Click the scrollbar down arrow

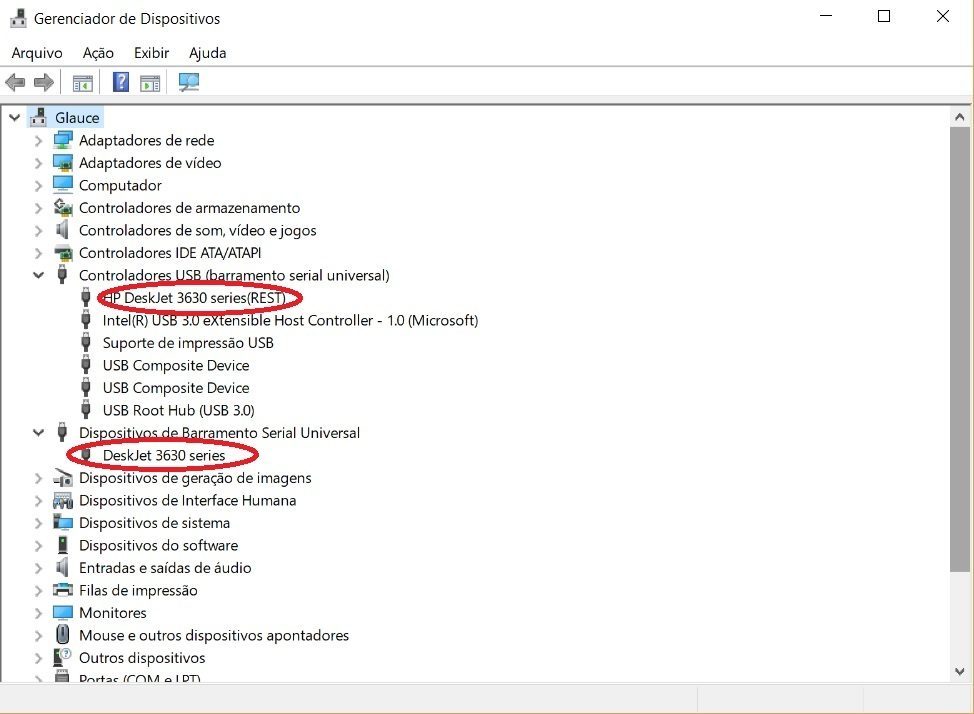960,671
